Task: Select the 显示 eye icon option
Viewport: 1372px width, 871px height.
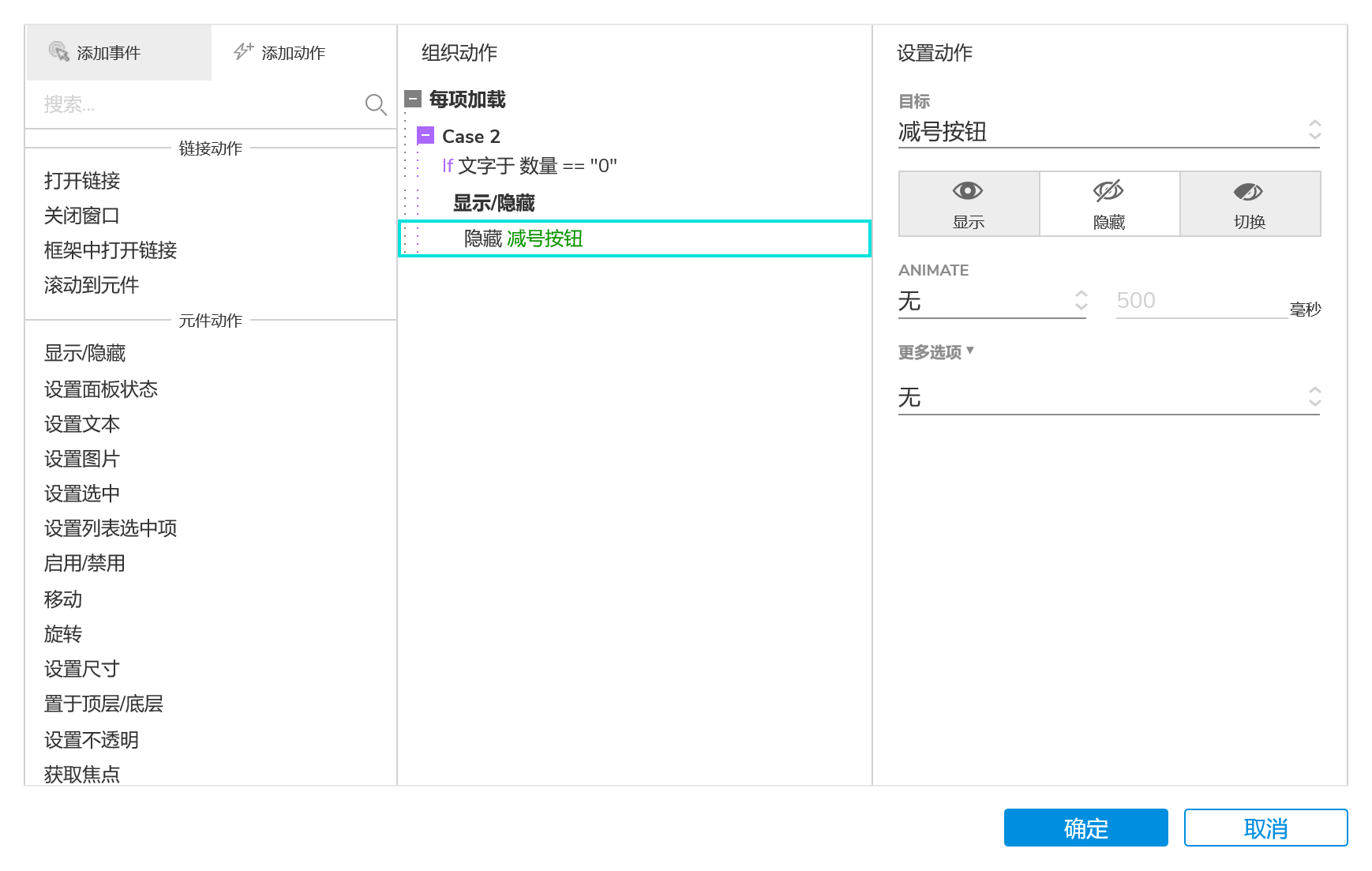Action: 969,204
